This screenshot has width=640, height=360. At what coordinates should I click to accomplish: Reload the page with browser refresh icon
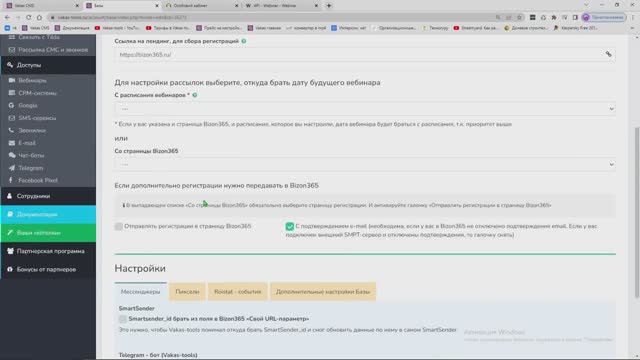(28, 18)
